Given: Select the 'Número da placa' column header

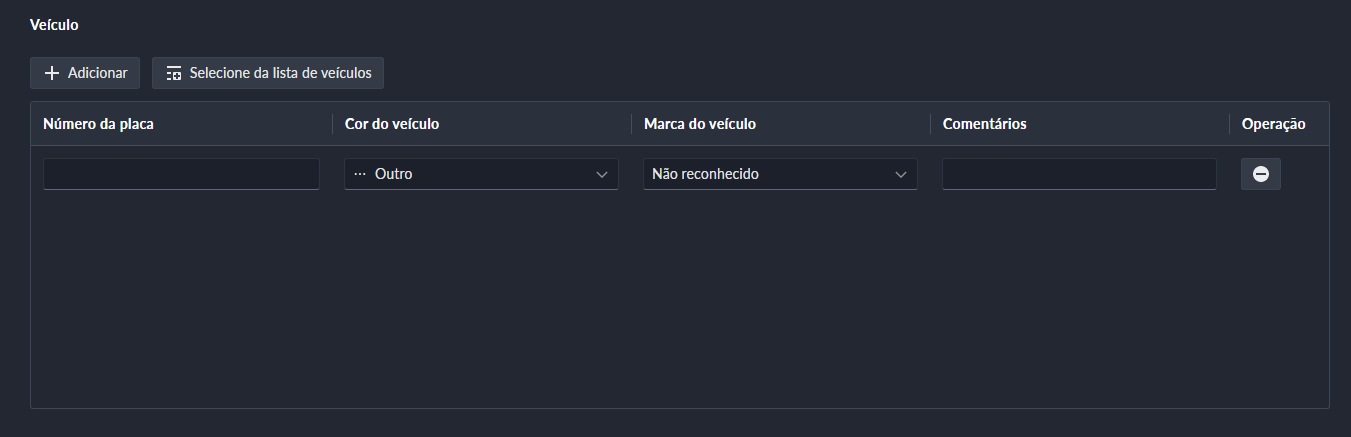Looking at the screenshot, I should [98, 124].
